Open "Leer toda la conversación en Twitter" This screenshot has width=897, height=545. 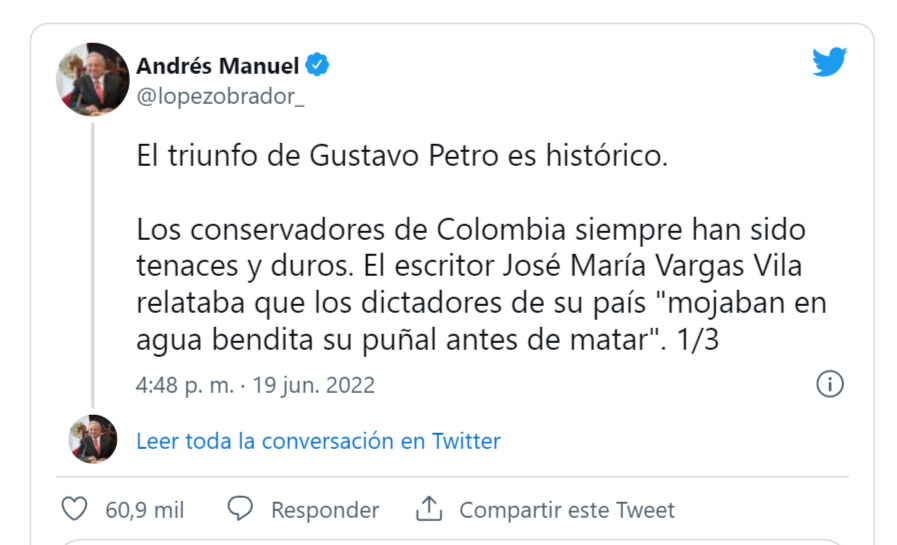[318, 441]
